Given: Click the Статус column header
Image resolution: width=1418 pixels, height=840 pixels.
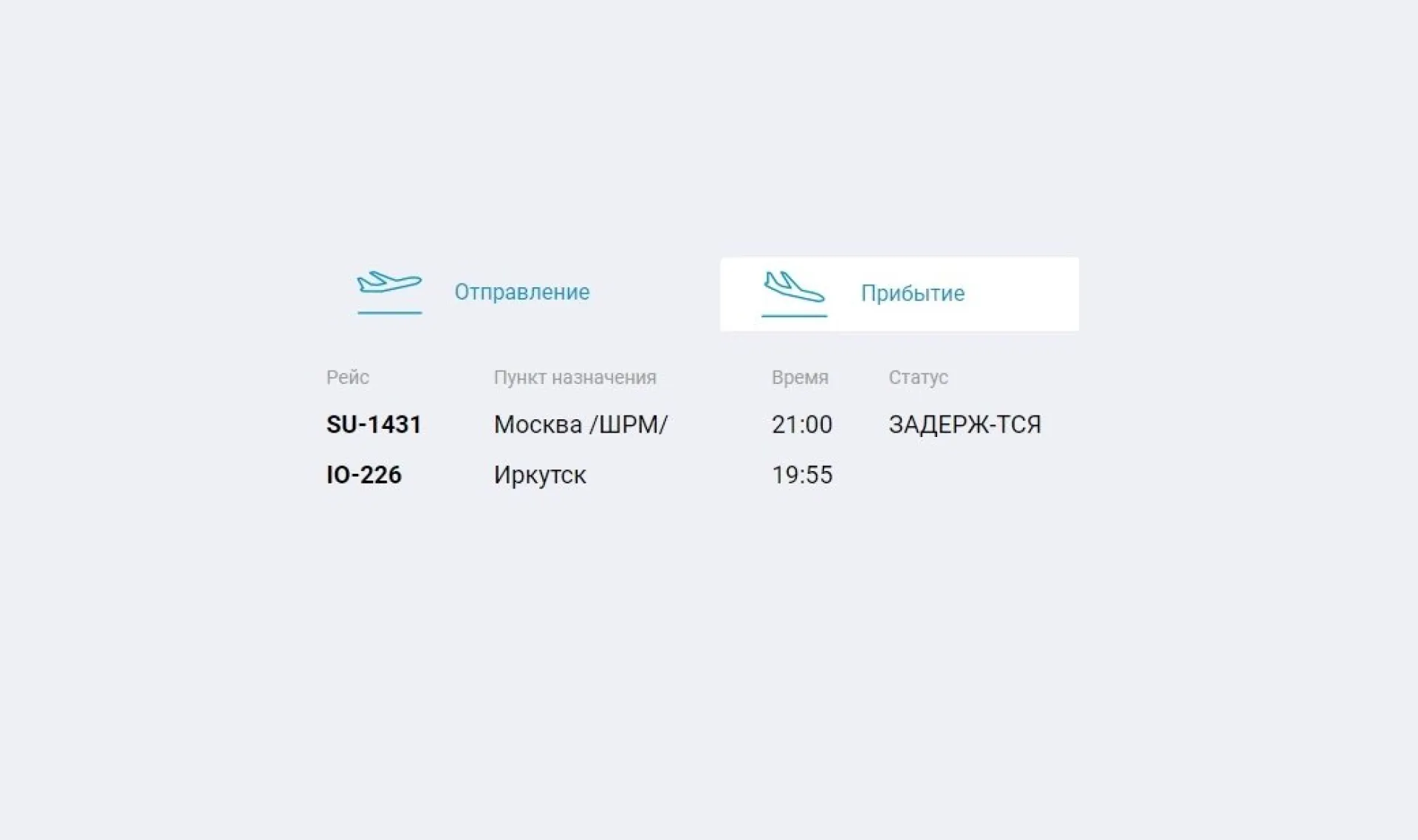Looking at the screenshot, I should point(918,377).
